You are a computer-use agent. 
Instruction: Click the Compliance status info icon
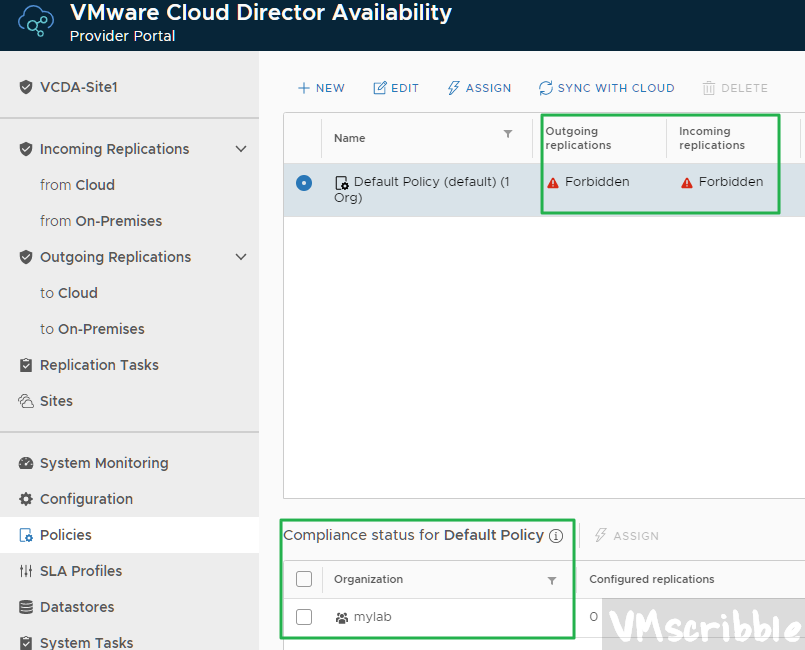click(556, 536)
